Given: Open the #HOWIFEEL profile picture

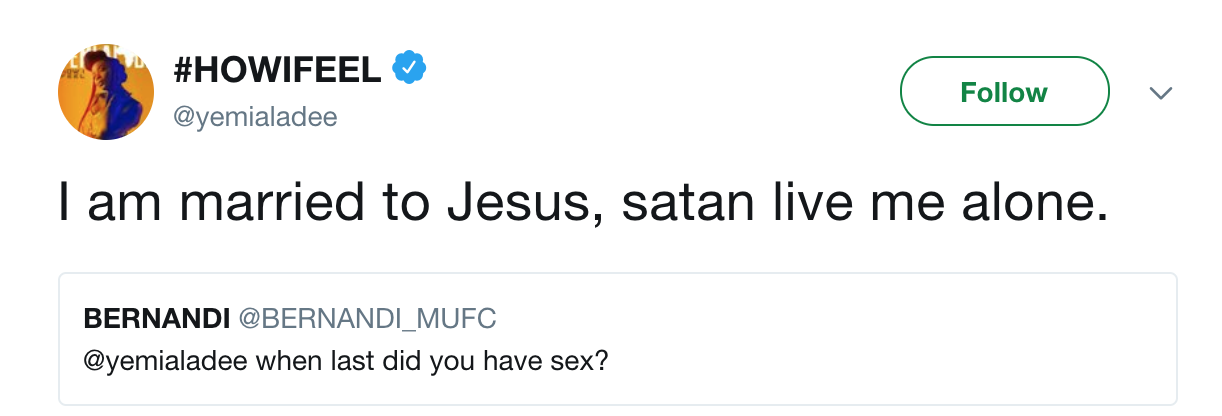Looking at the screenshot, I should pyautogui.click(x=106, y=92).
